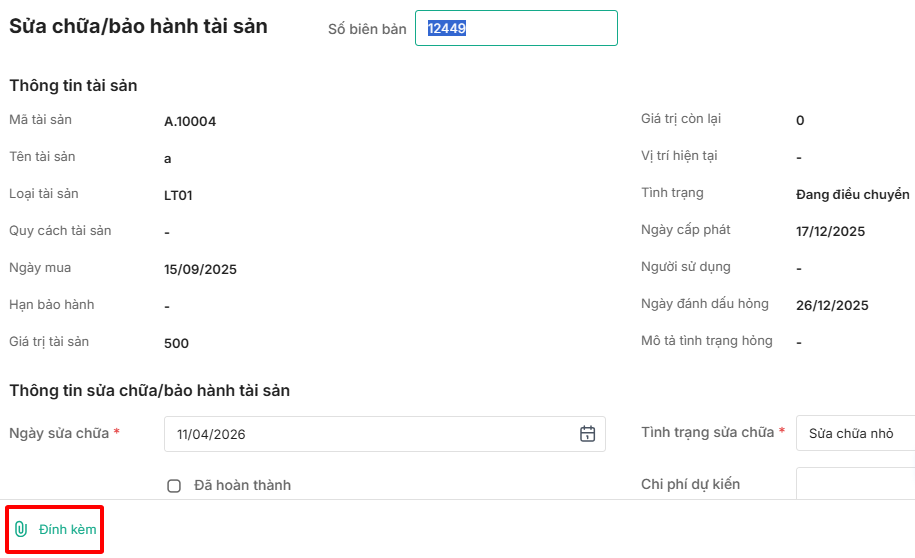The image size is (915, 558).
Task: Click the Ngày cấp phát date 17/12/2025
Action: coord(830,231)
